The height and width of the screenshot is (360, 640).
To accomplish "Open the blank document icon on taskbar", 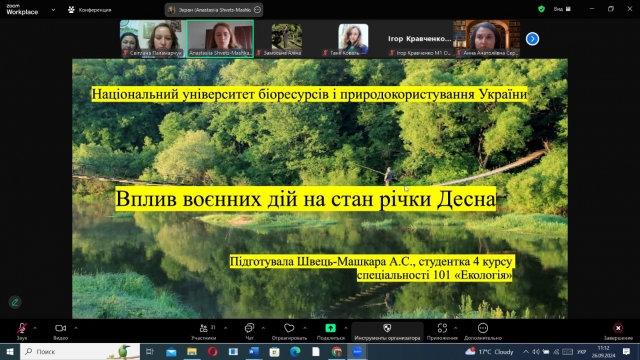I will pyautogui.click(x=316, y=351).
